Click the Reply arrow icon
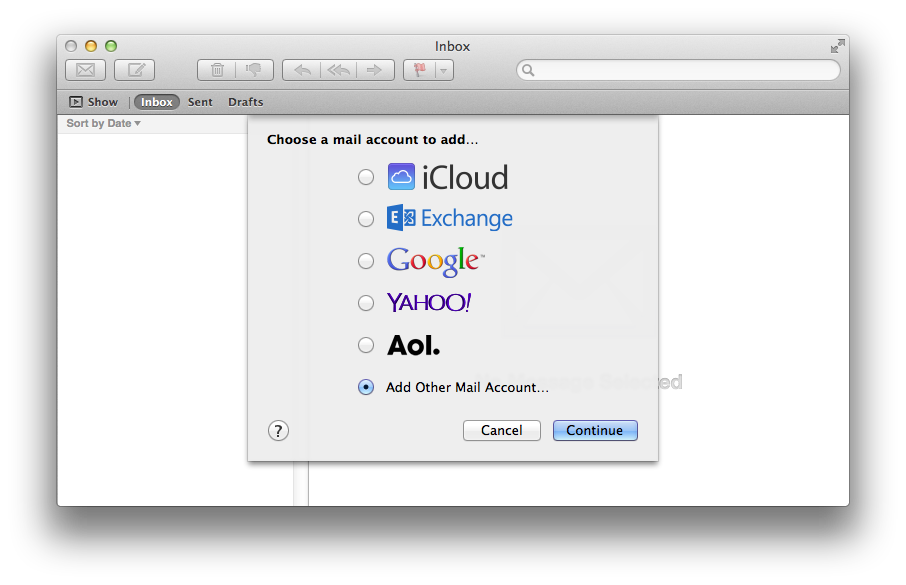This screenshot has width=906, height=585. tap(302, 70)
